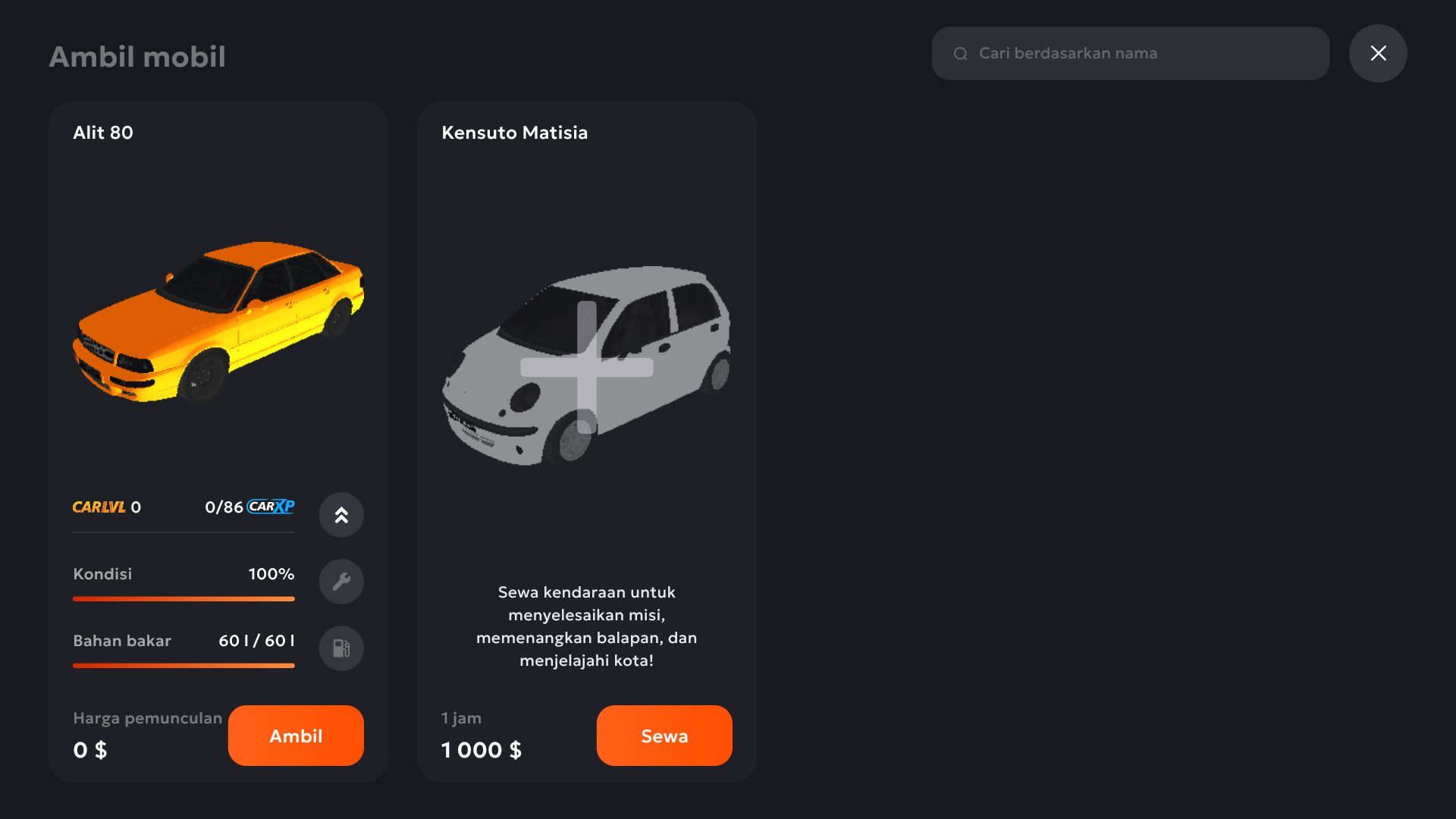
Task: Click the Bahan bakar fuel bar
Action: 184,666
